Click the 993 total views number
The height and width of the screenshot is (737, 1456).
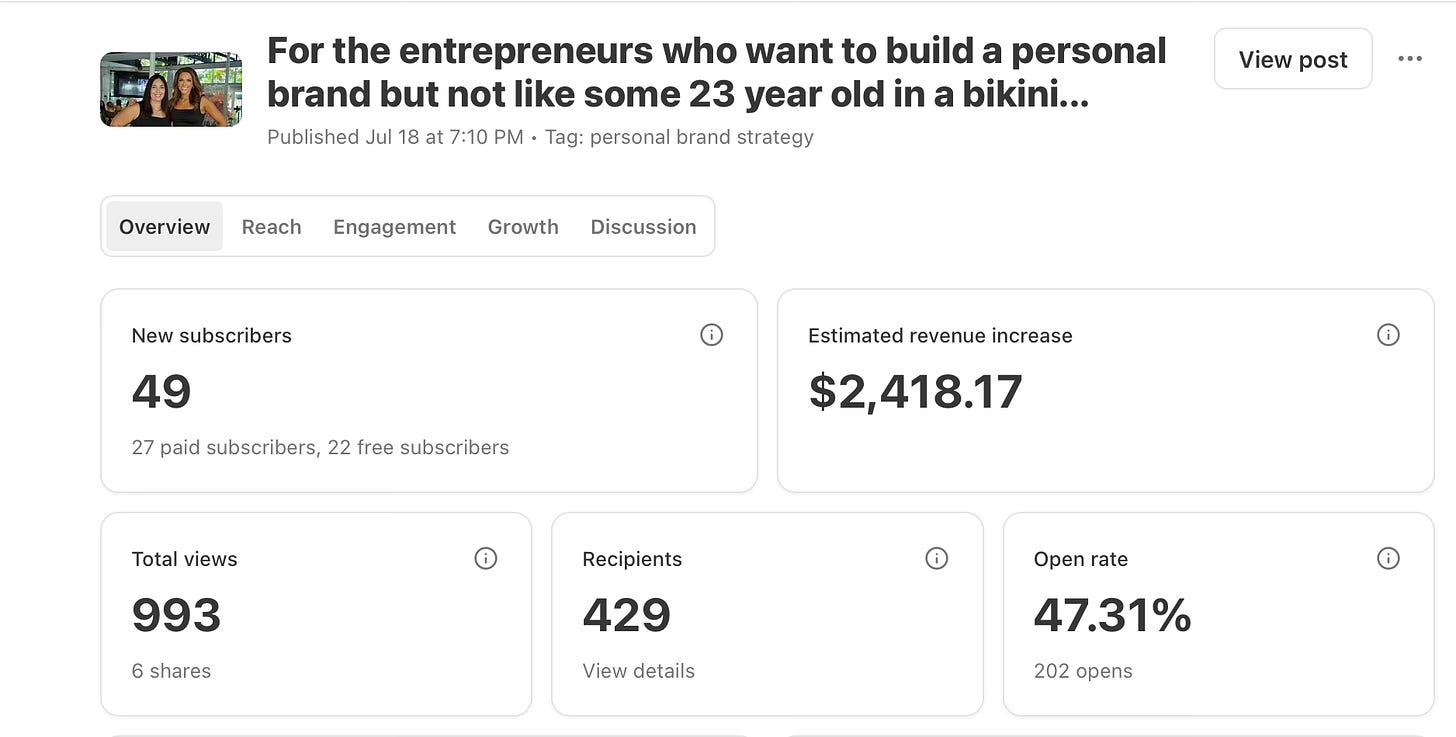(176, 615)
